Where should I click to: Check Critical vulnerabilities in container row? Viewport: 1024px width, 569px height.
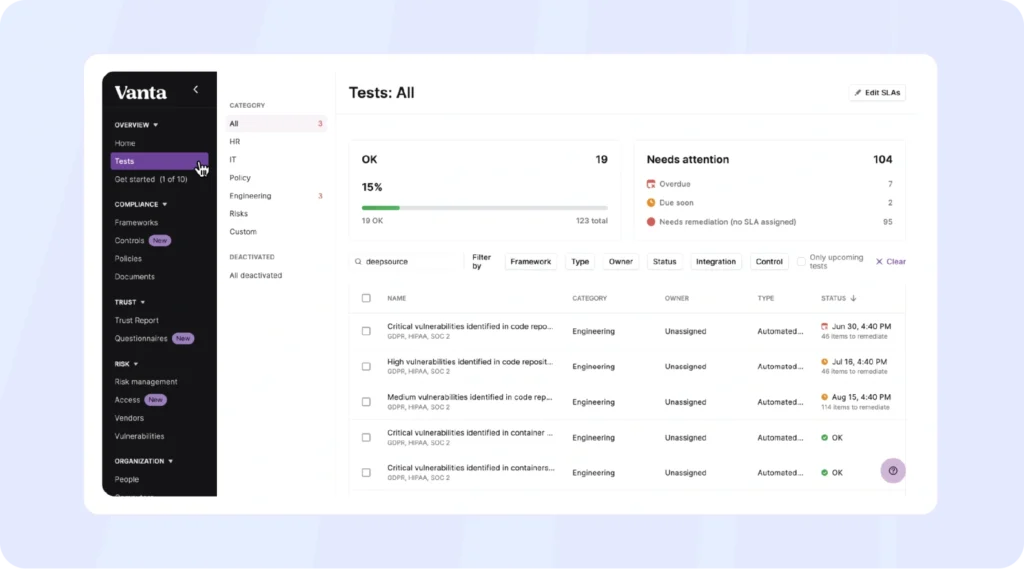(x=366, y=438)
